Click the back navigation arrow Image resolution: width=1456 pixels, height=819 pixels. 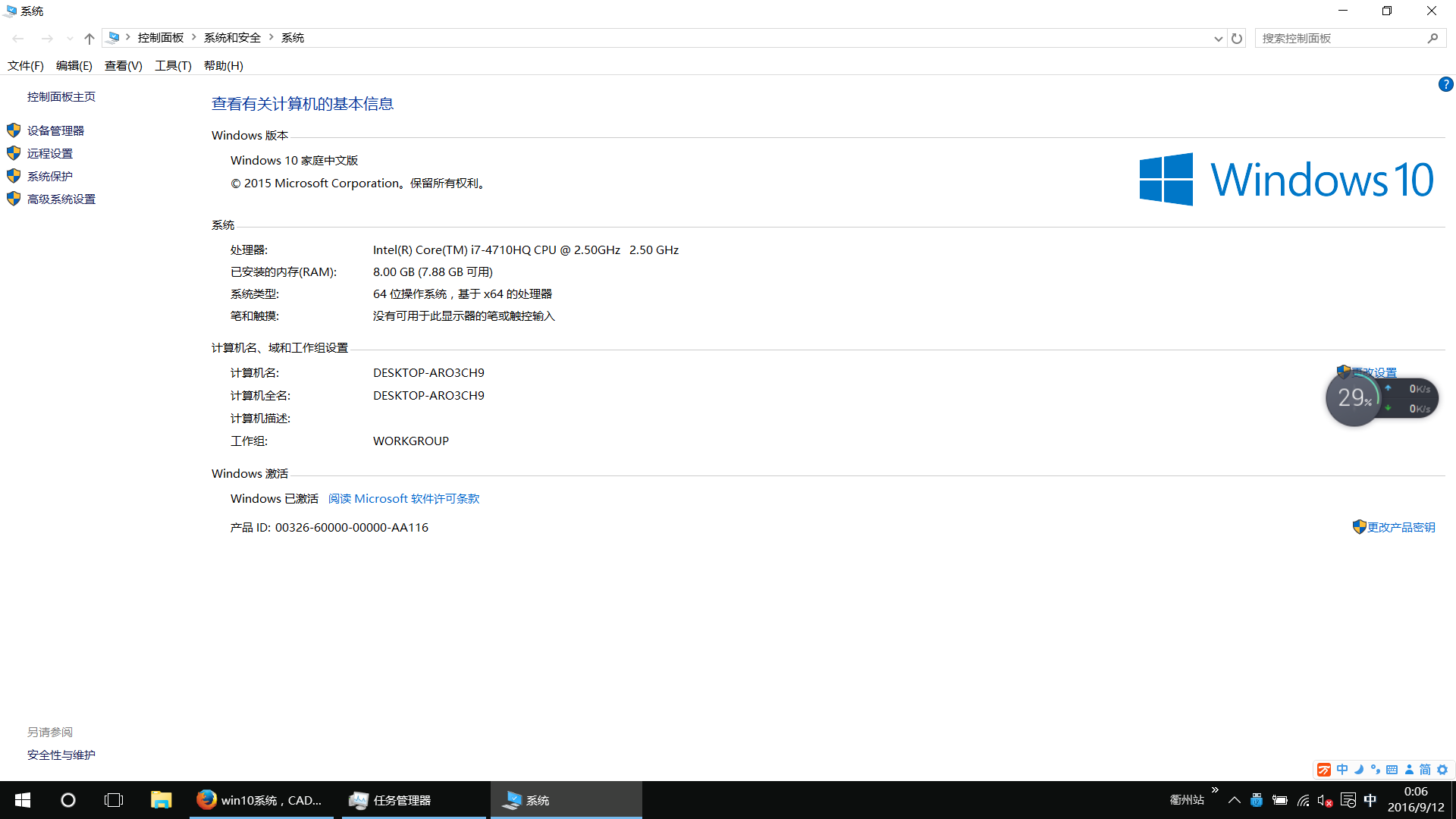18,38
